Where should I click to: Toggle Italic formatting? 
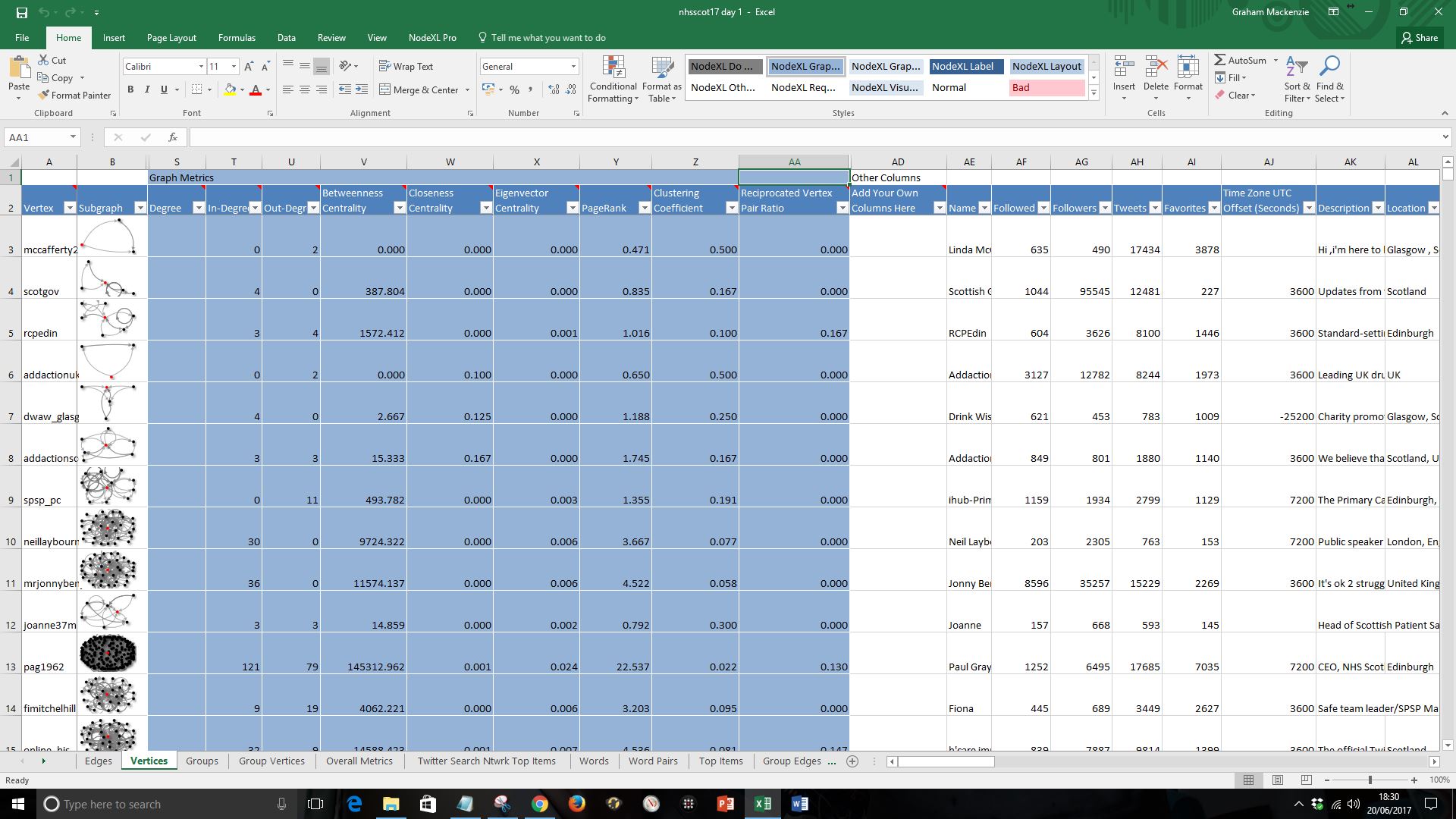(x=147, y=89)
